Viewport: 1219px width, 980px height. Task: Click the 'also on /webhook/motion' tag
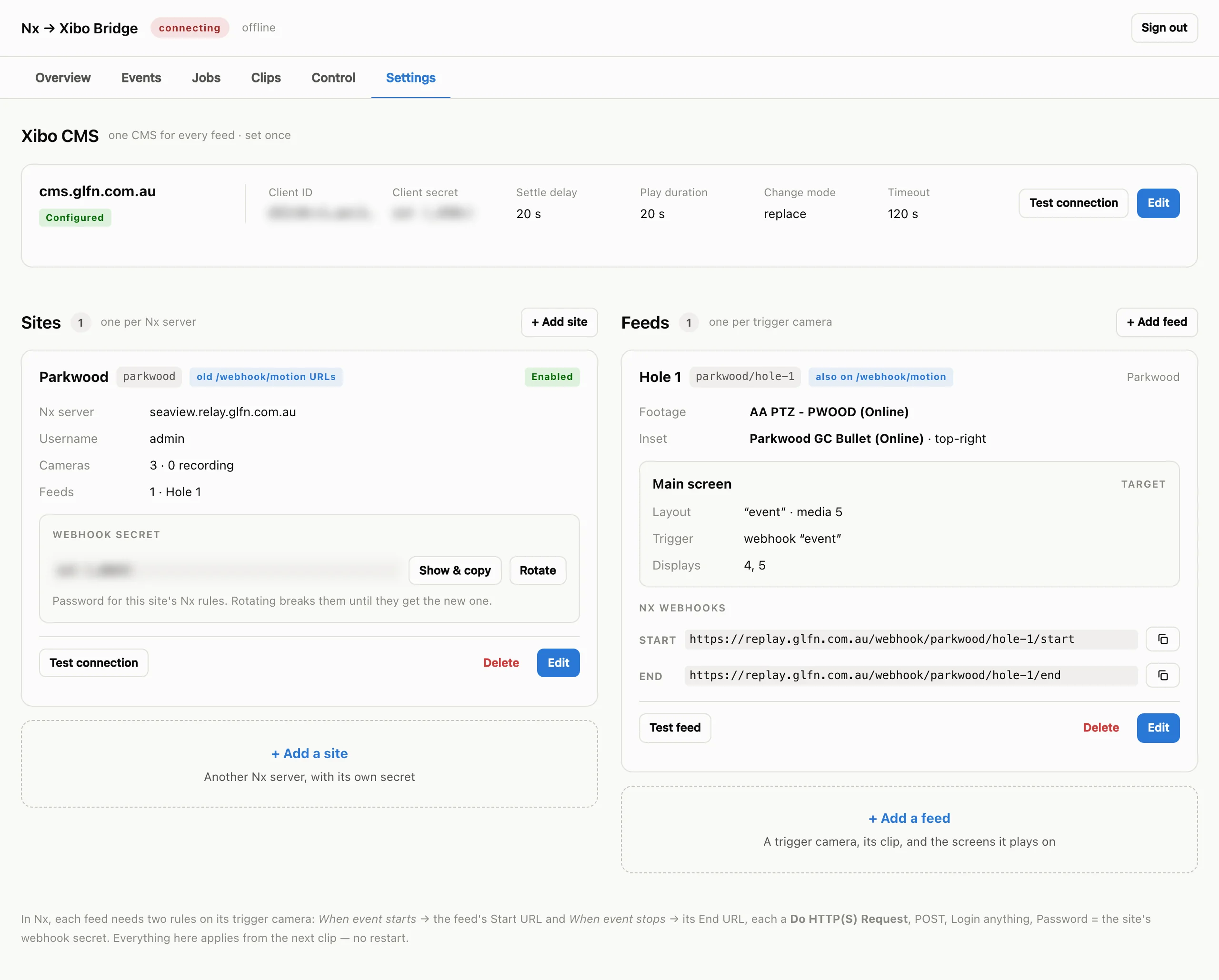[x=880, y=377]
